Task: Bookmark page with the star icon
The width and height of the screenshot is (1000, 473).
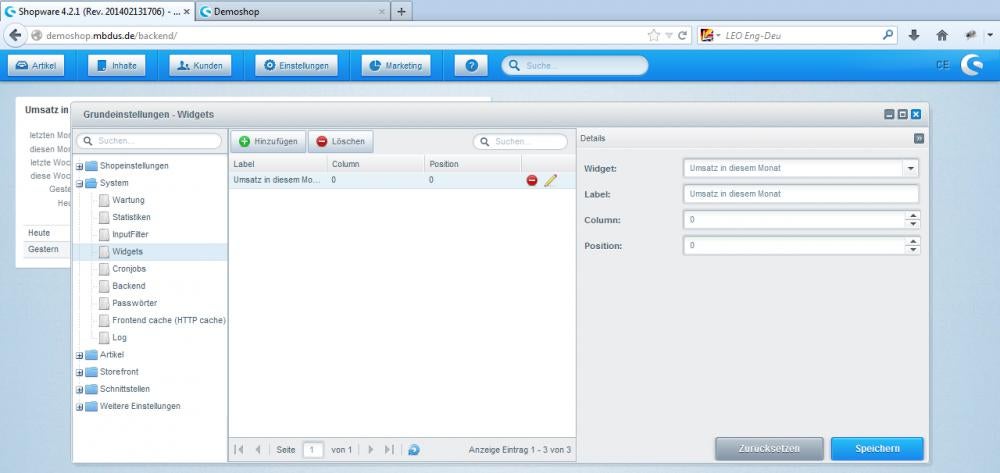Action: pos(653,36)
